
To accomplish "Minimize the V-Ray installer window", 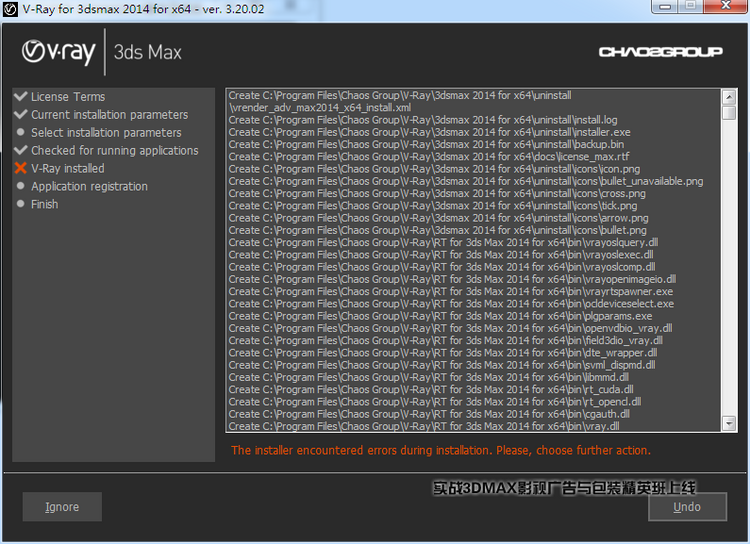I will tap(664, 6).
